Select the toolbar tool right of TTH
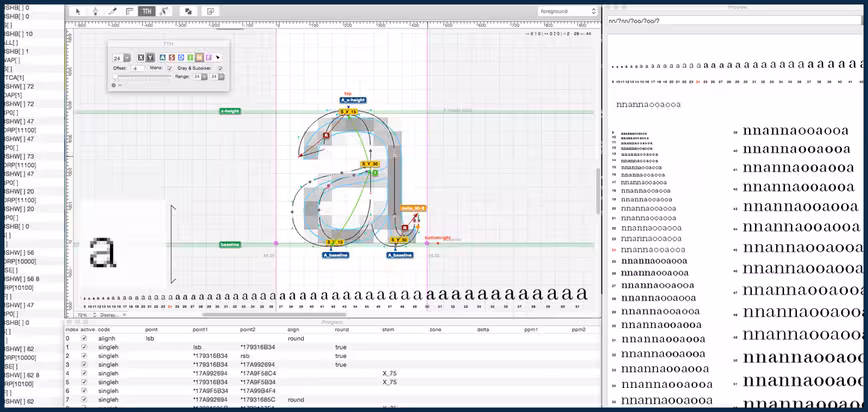The width and height of the screenshot is (868, 412). coord(164,11)
